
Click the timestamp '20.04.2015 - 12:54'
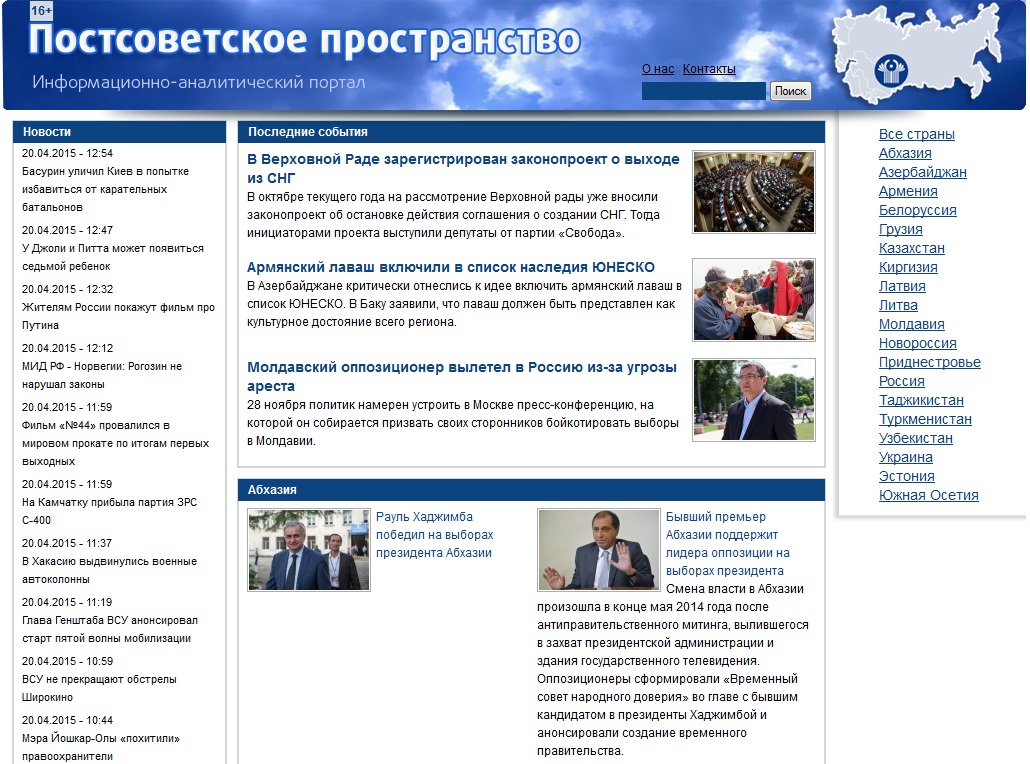pyautogui.click(x=67, y=153)
